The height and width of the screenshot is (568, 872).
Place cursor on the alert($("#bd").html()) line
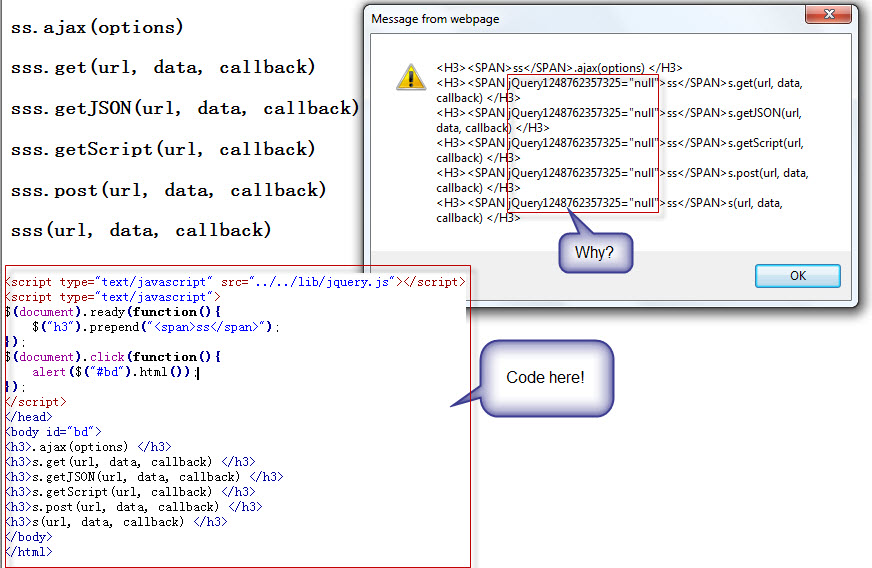[x=122, y=372]
